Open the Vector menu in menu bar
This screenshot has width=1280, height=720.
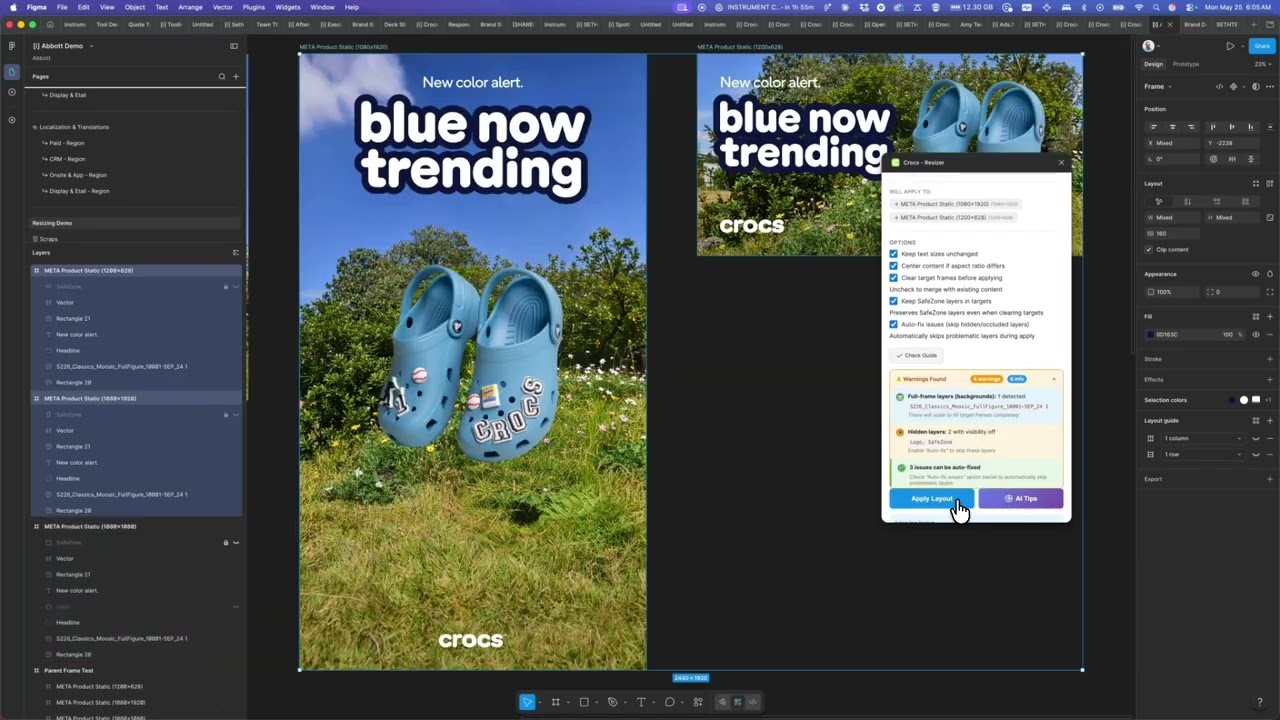223,7
